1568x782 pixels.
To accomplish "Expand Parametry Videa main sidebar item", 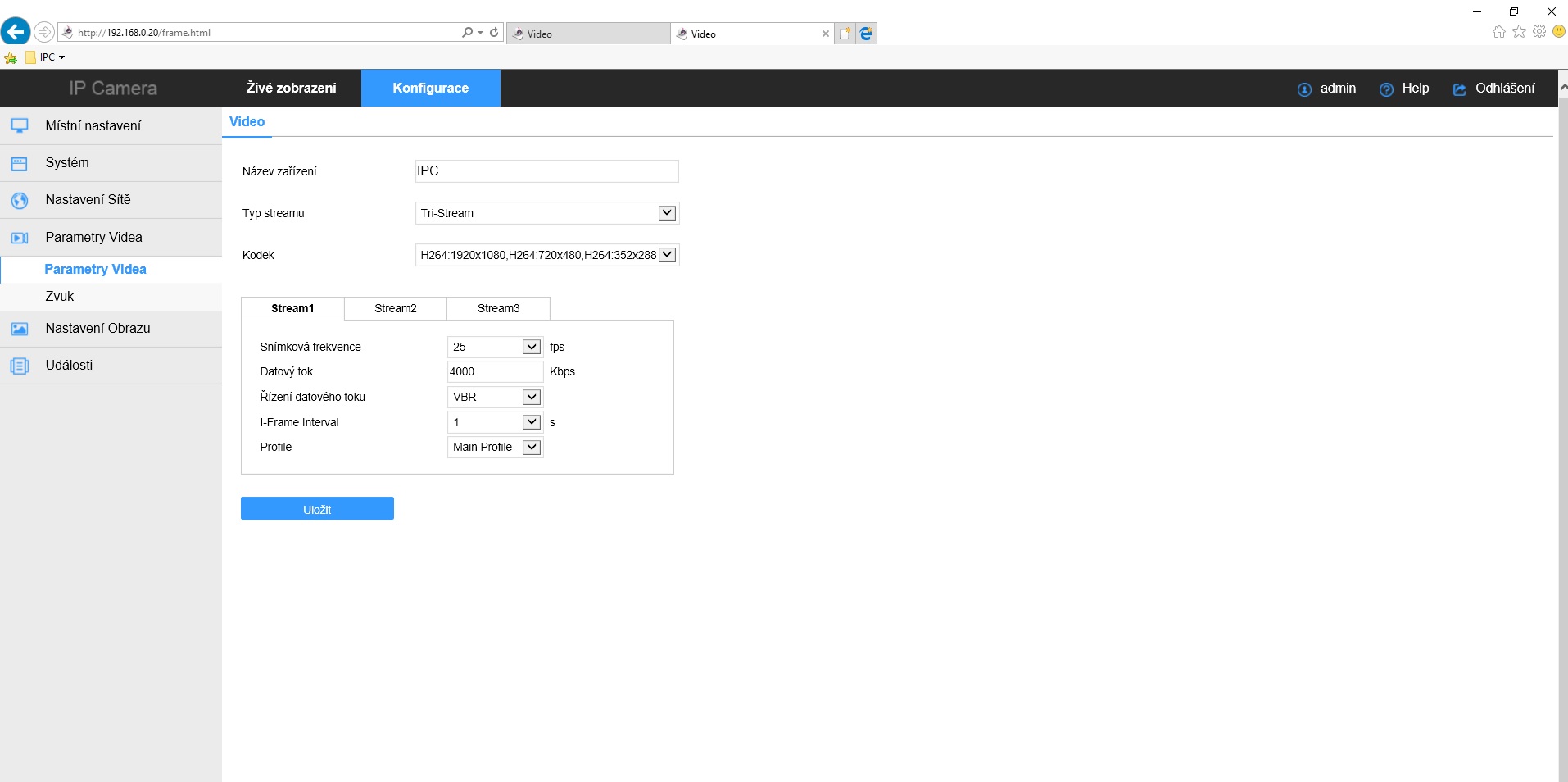I will pyautogui.click(x=111, y=237).
